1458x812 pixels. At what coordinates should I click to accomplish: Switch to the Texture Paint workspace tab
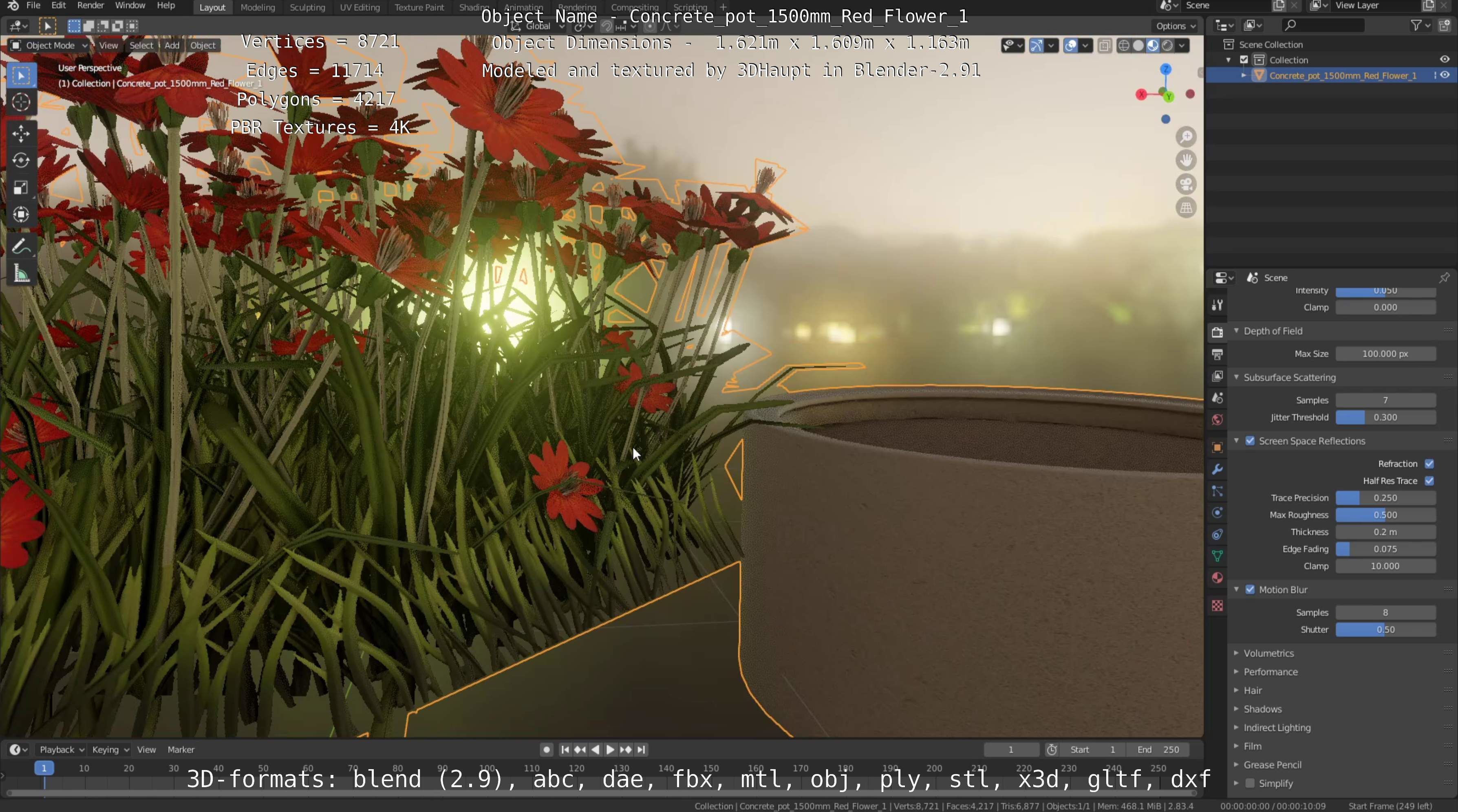coord(419,7)
